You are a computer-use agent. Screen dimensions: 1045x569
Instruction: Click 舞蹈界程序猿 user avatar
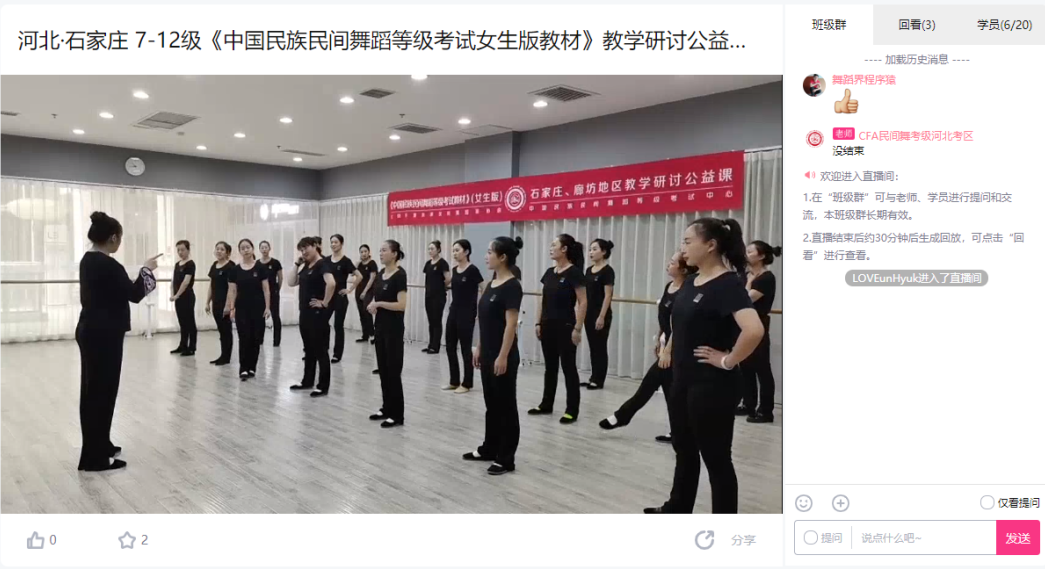click(x=814, y=85)
